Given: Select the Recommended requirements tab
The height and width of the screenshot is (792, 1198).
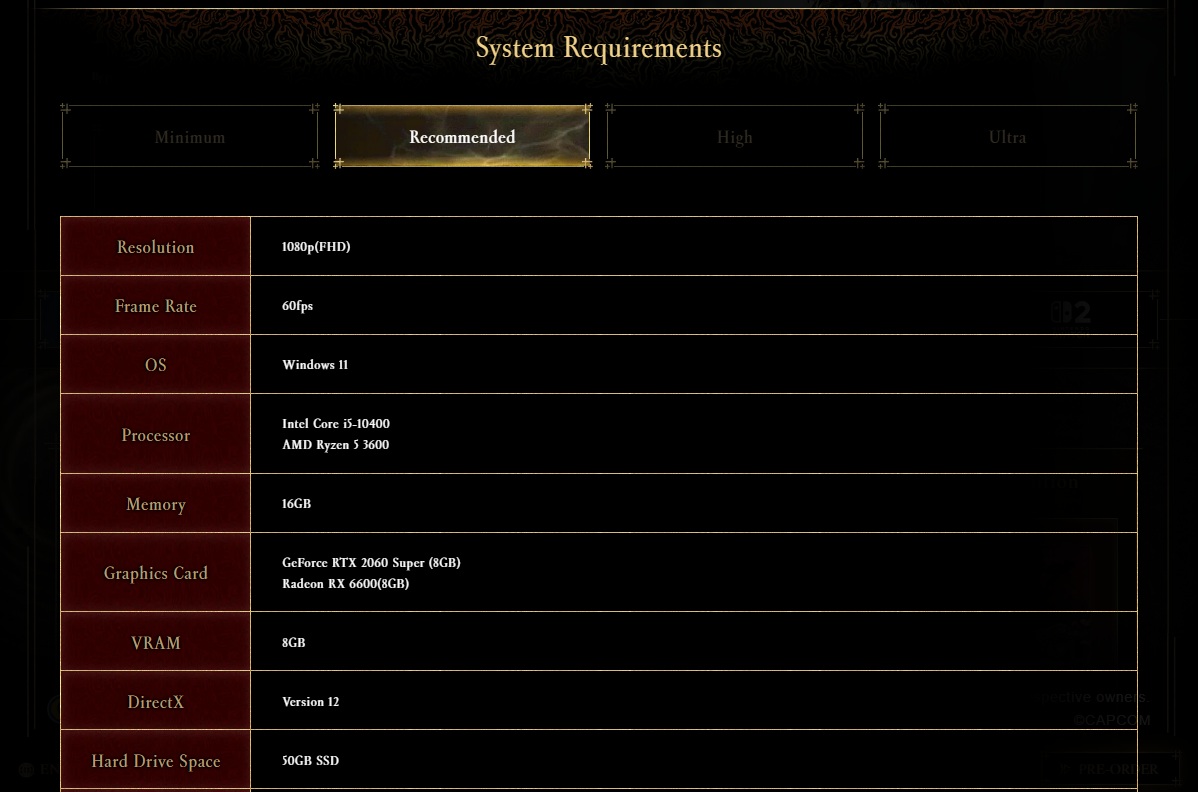Looking at the screenshot, I should pyautogui.click(x=462, y=137).
